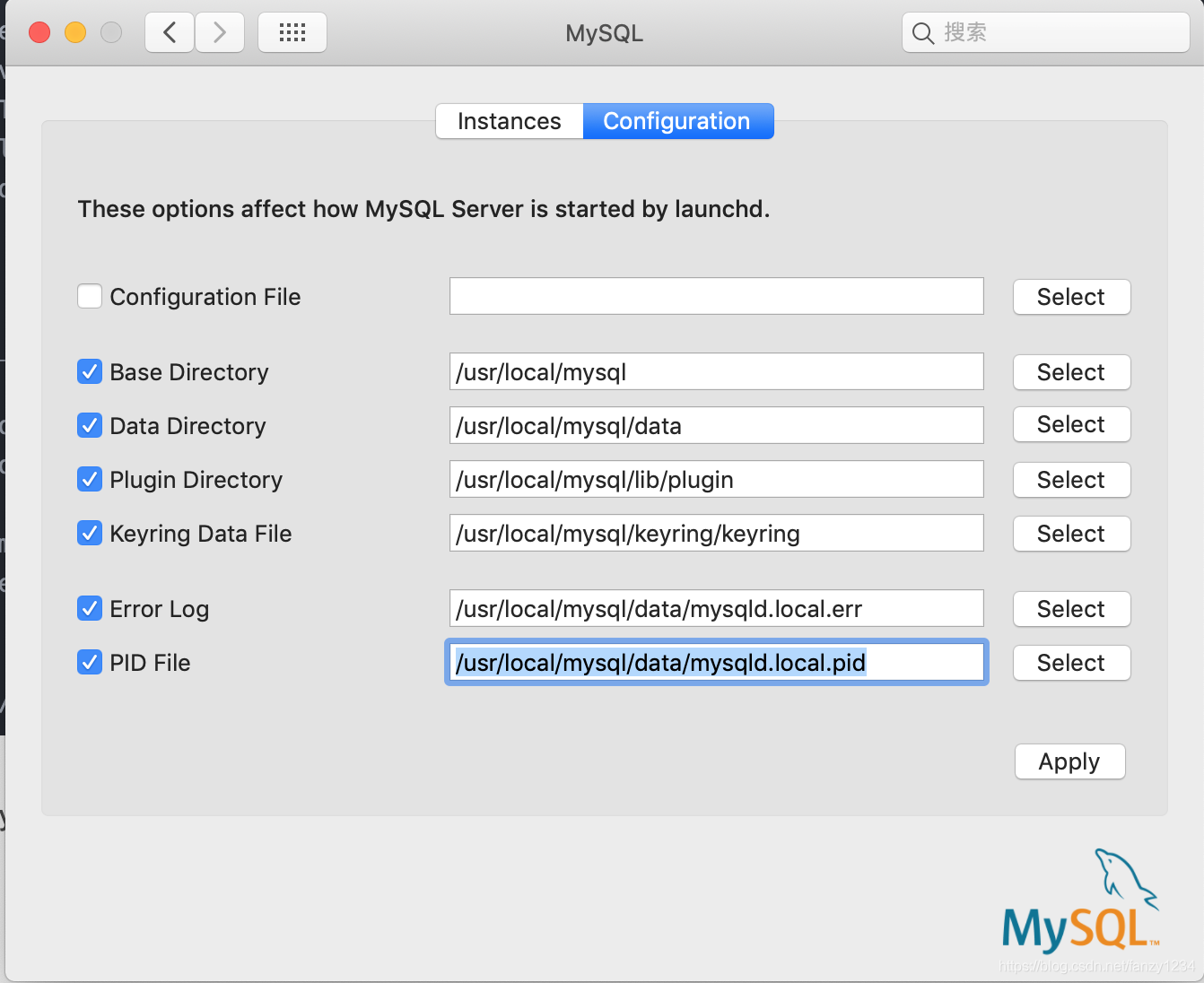
Task: Switch to the Instances tab
Action: (x=508, y=121)
